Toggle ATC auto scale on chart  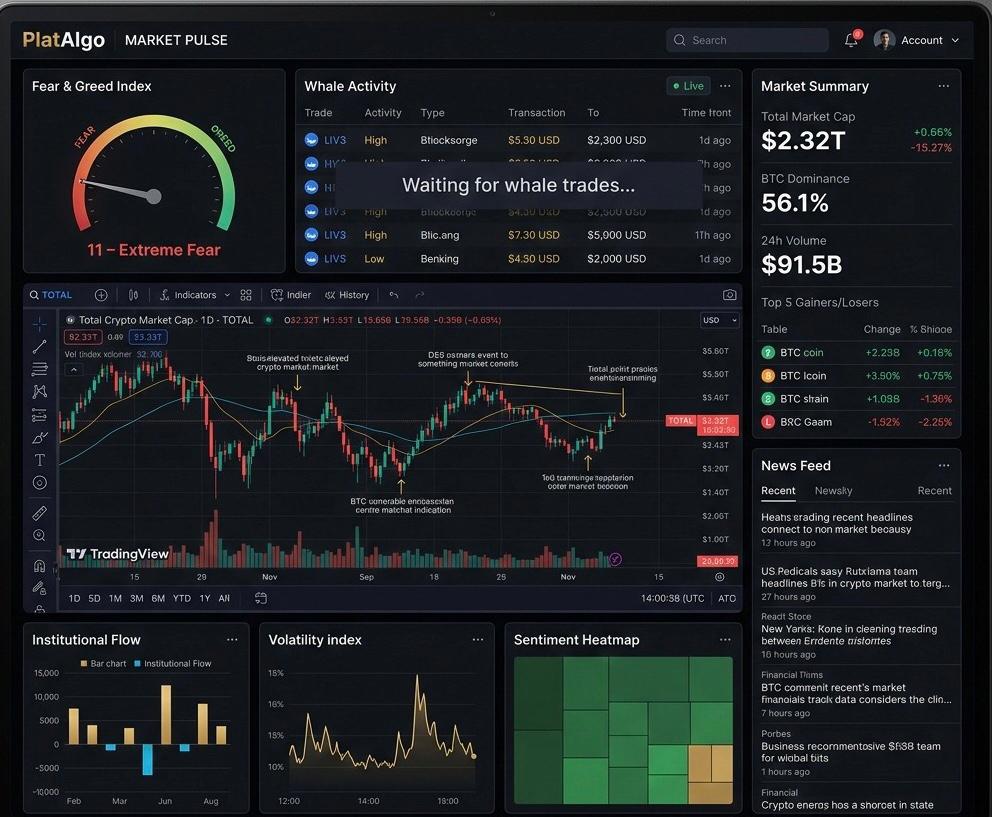coord(727,598)
